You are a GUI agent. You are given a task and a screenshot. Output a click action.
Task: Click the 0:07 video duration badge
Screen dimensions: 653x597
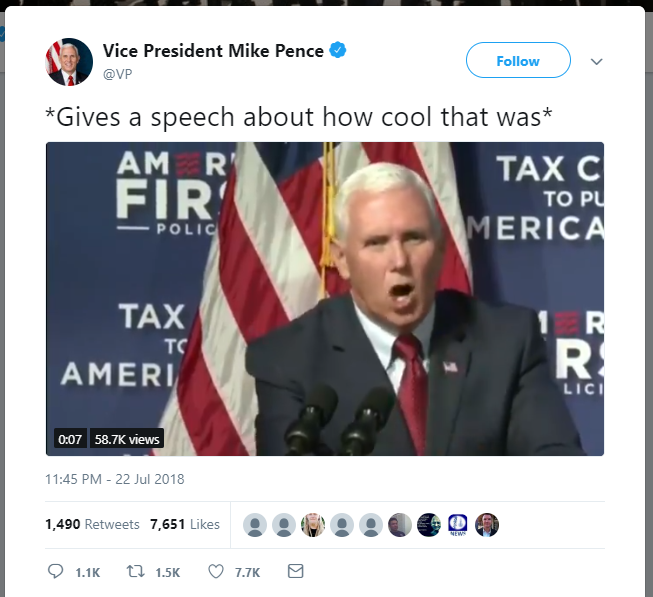[70, 439]
